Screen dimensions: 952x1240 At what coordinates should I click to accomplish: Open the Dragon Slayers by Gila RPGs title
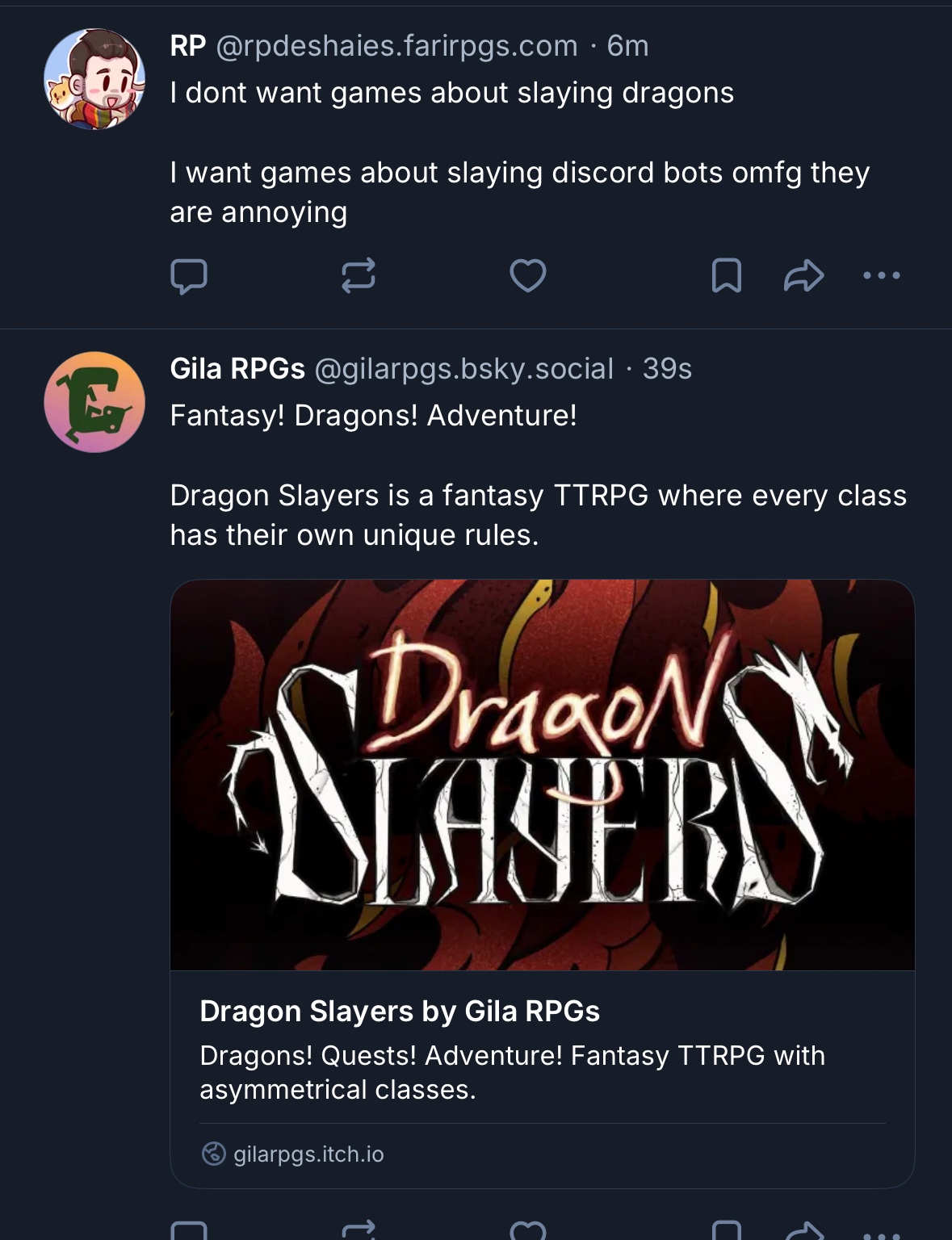coord(400,1011)
